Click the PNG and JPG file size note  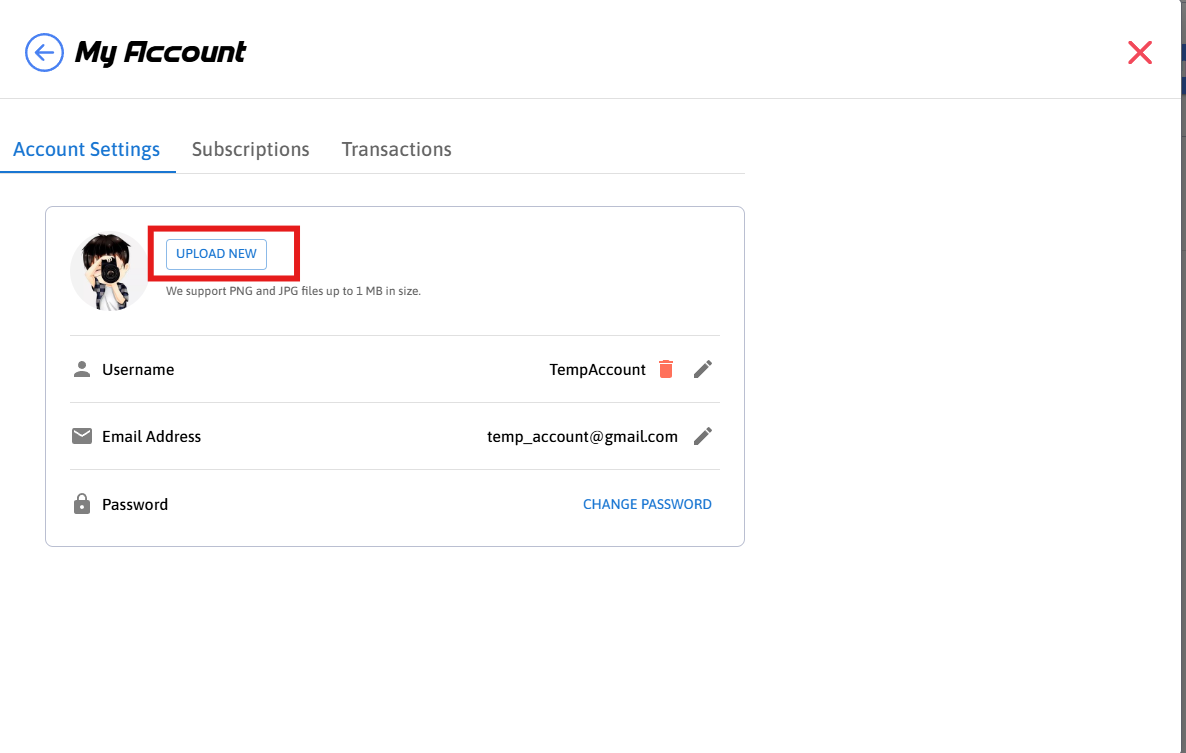coord(293,291)
